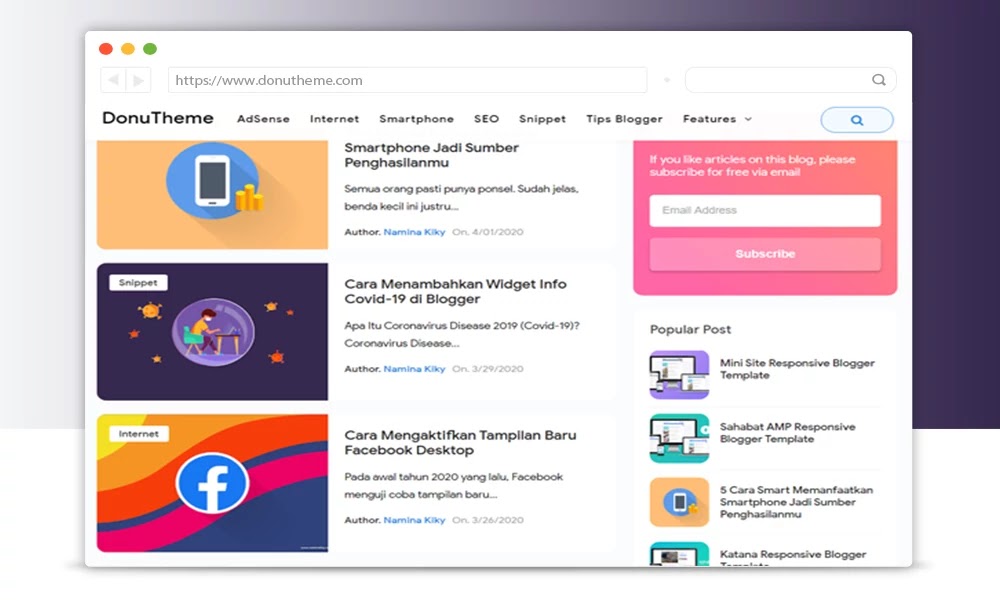This screenshot has height=600, width=1000.
Task: Click the yellow minimize window dot
Action: point(128,49)
